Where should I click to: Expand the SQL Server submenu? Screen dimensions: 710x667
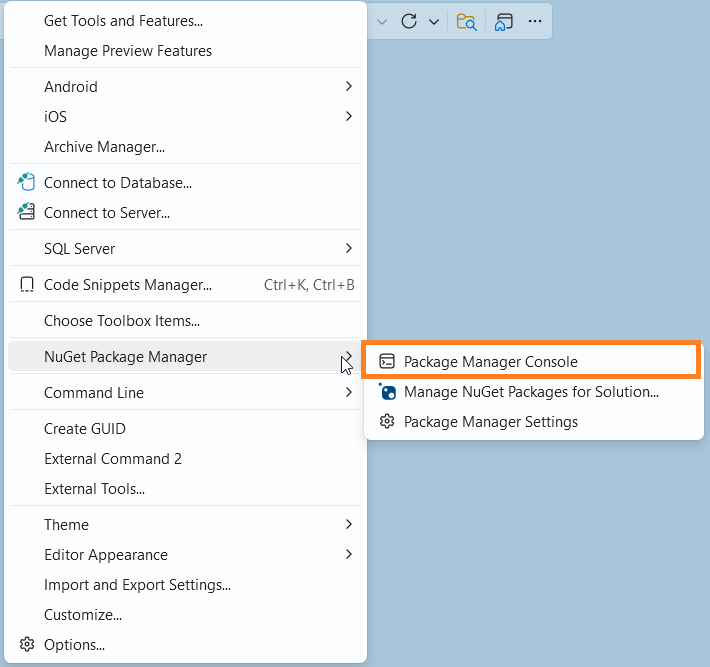(185, 249)
